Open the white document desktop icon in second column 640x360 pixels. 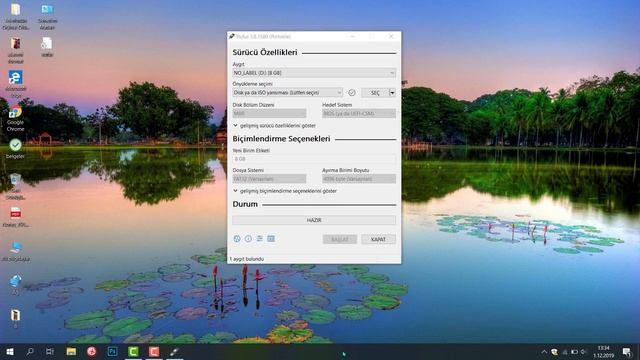pyautogui.click(x=47, y=47)
